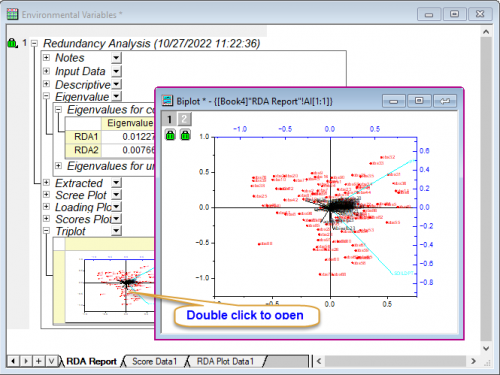Minimize the Environmental Variables window

(429, 14)
